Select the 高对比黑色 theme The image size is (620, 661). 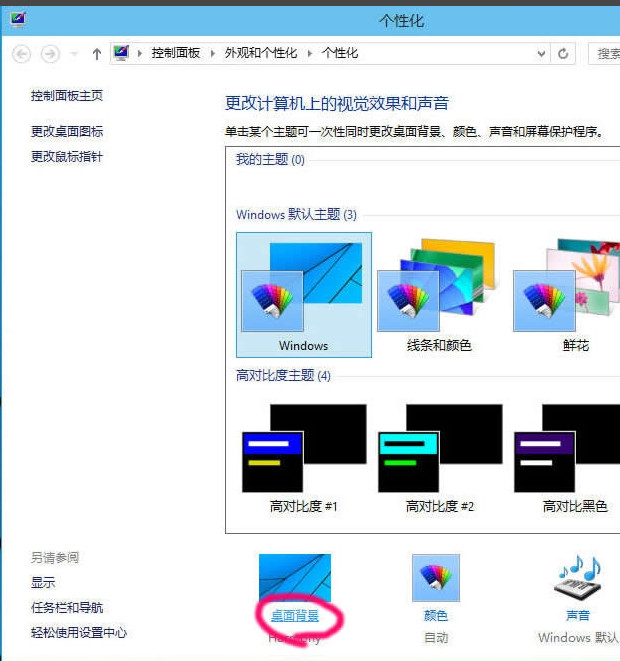point(567,458)
